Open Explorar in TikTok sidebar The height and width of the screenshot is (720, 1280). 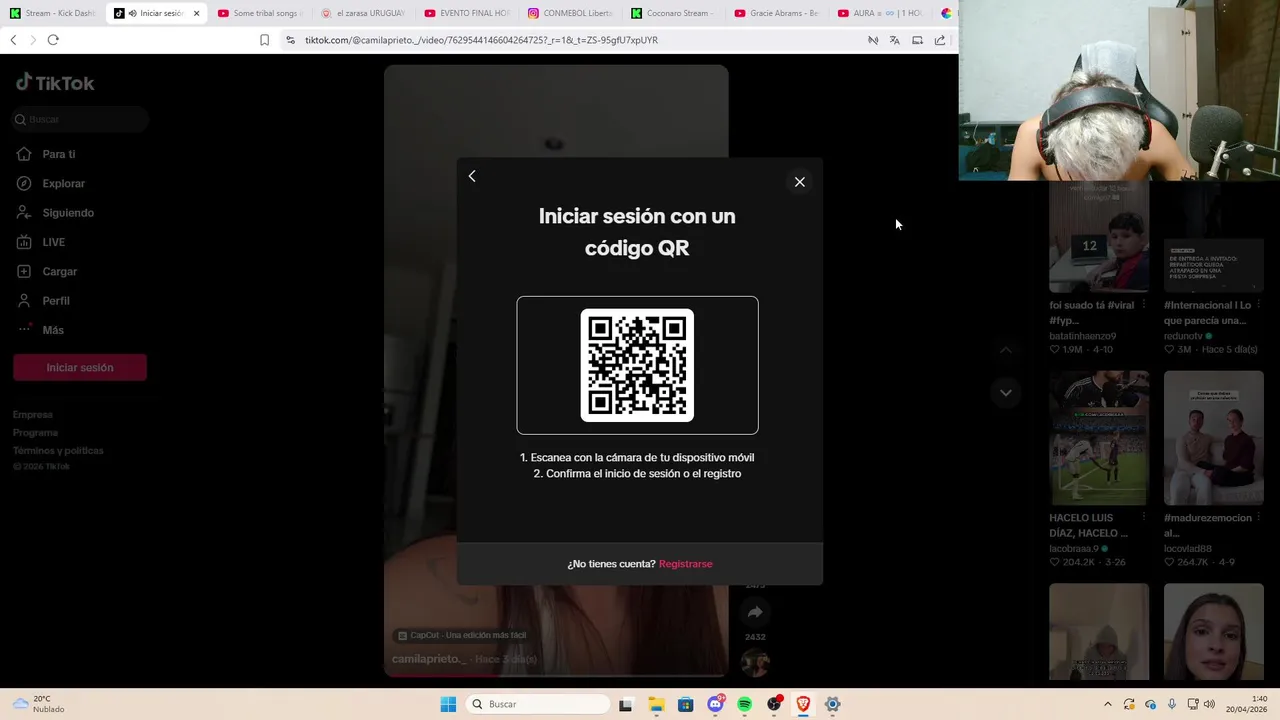pos(63,184)
